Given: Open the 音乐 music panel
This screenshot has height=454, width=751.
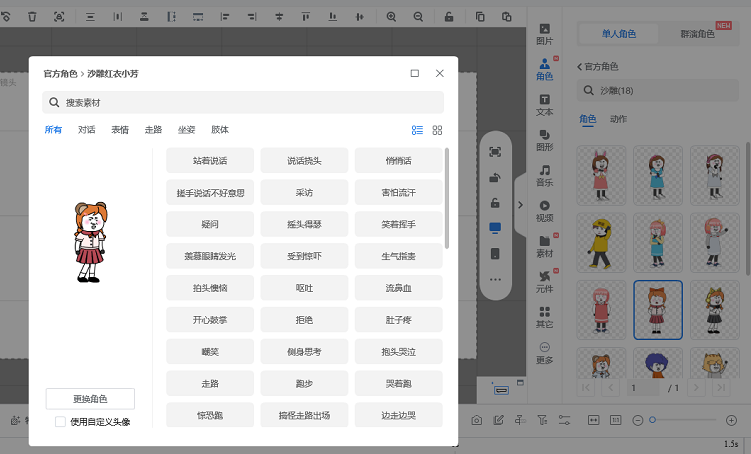Looking at the screenshot, I should click(545, 176).
